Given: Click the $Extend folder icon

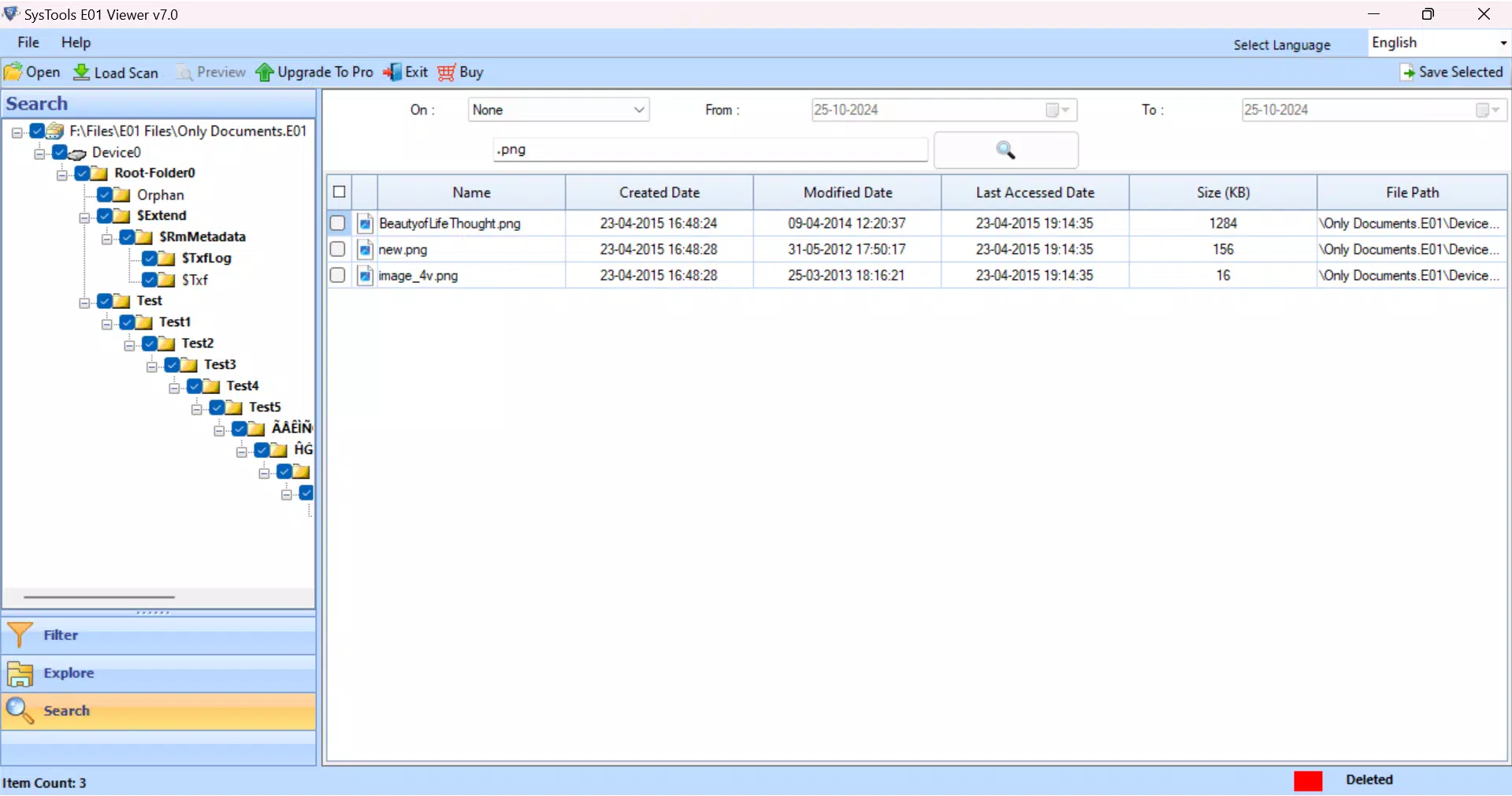Looking at the screenshot, I should pos(121,216).
